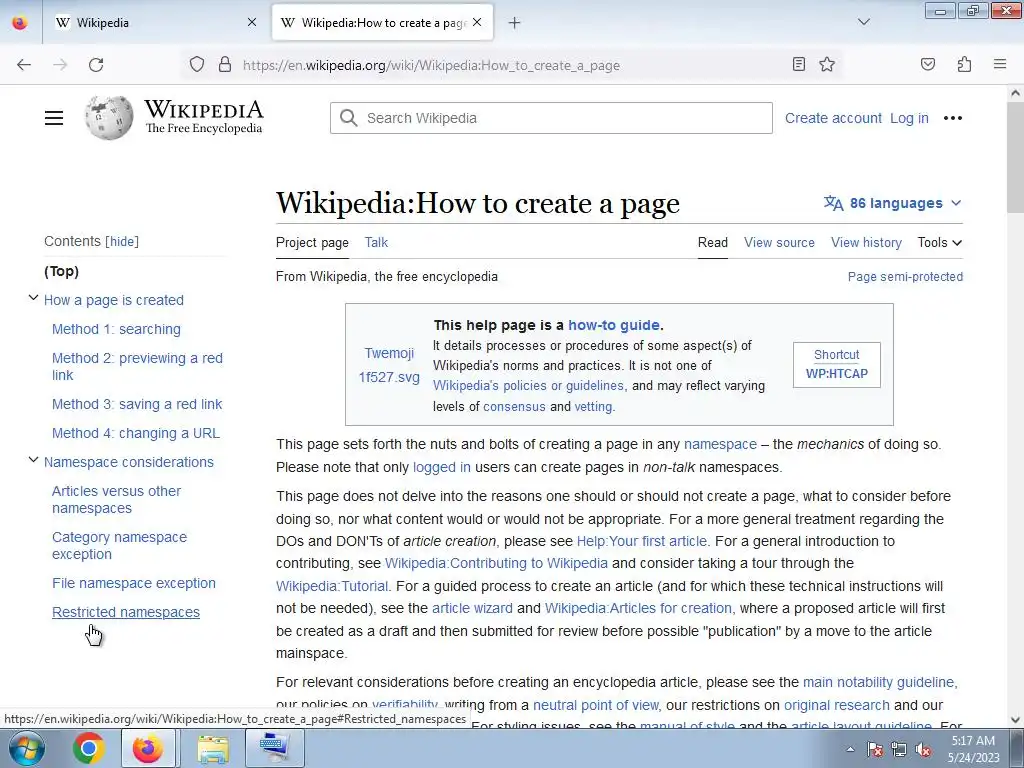Open the Wikipedia main sidebar menu icon
Screen dimensions: 1024x768
click(x=54, y=118)
